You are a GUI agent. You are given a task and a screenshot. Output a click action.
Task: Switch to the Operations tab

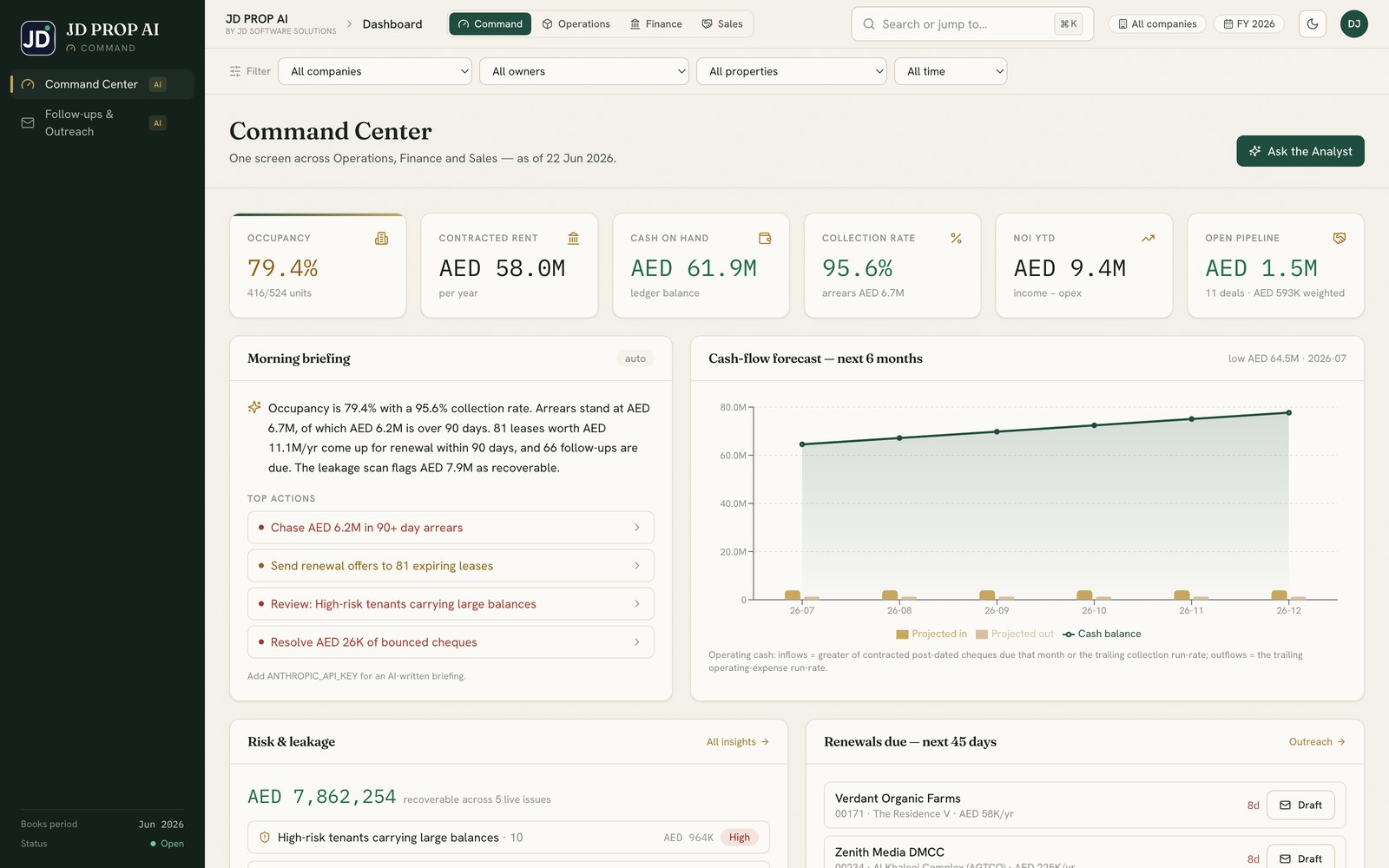pos(576,24)
